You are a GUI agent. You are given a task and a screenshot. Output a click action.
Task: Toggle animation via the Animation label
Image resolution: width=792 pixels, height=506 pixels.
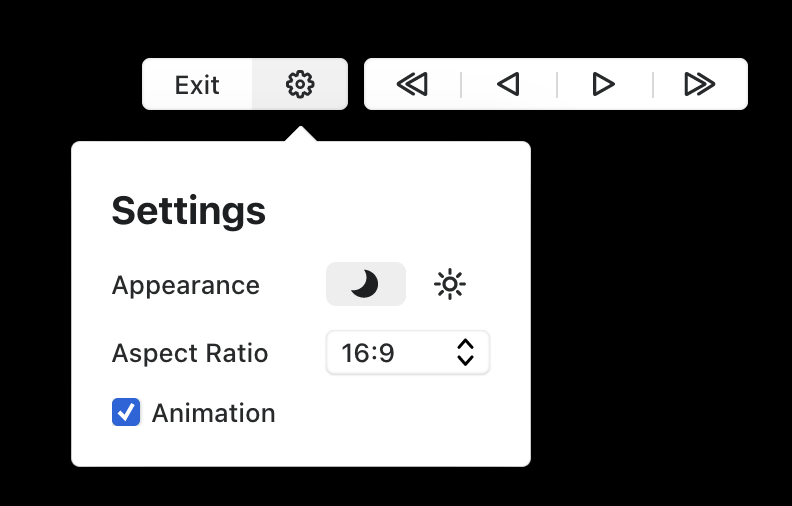click(214, 413)
